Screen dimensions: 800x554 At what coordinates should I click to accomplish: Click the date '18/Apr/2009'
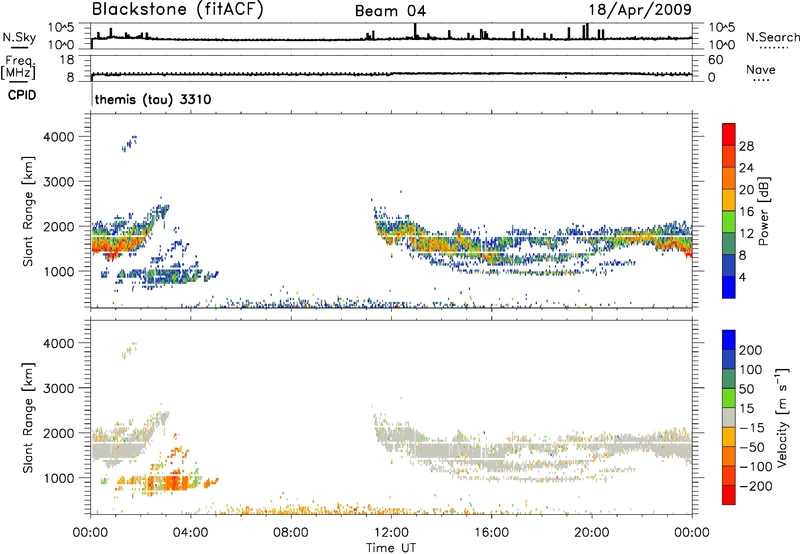pyautogui.click(x=640, y=9)
